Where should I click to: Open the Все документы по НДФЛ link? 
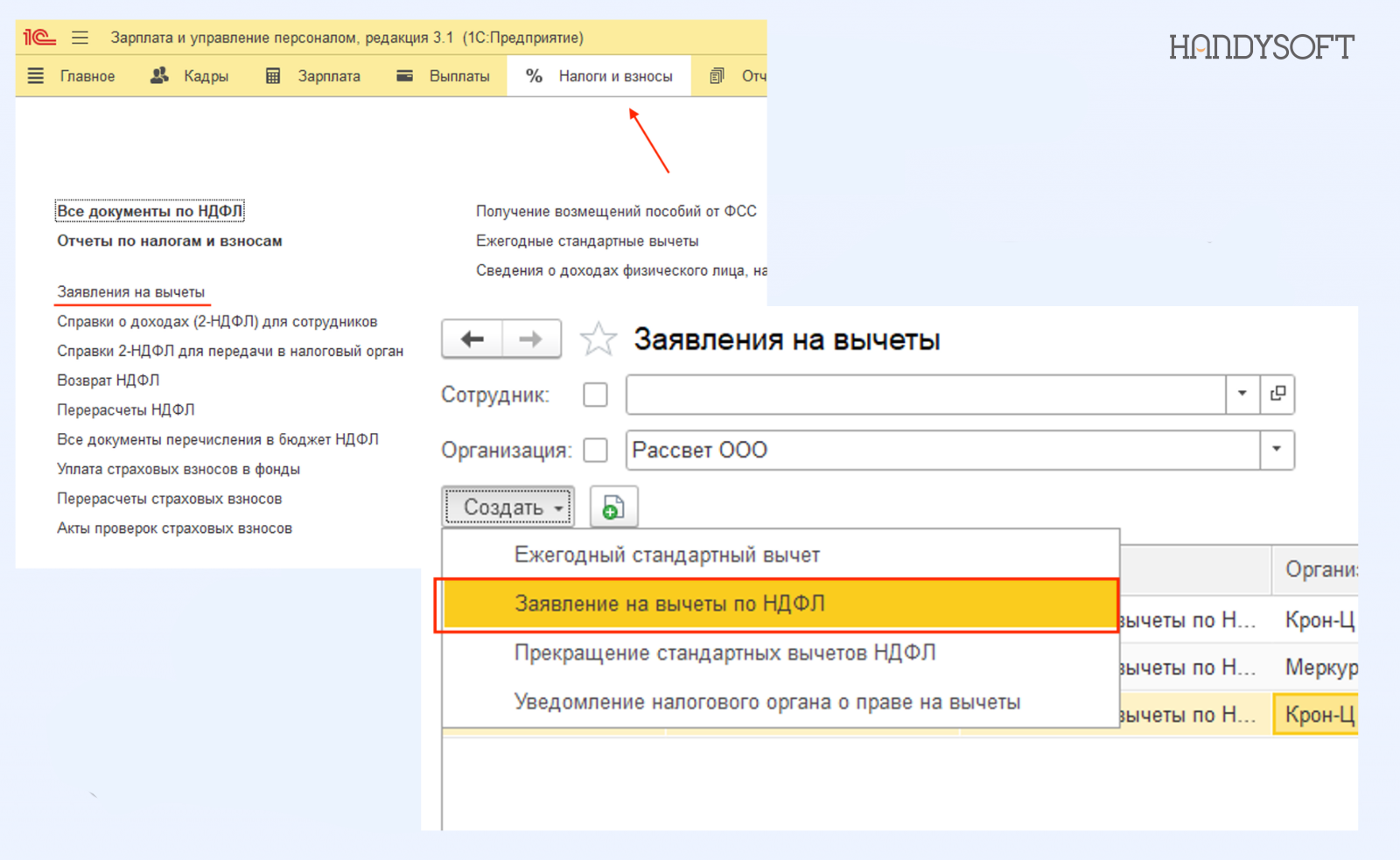pos(150,211)
